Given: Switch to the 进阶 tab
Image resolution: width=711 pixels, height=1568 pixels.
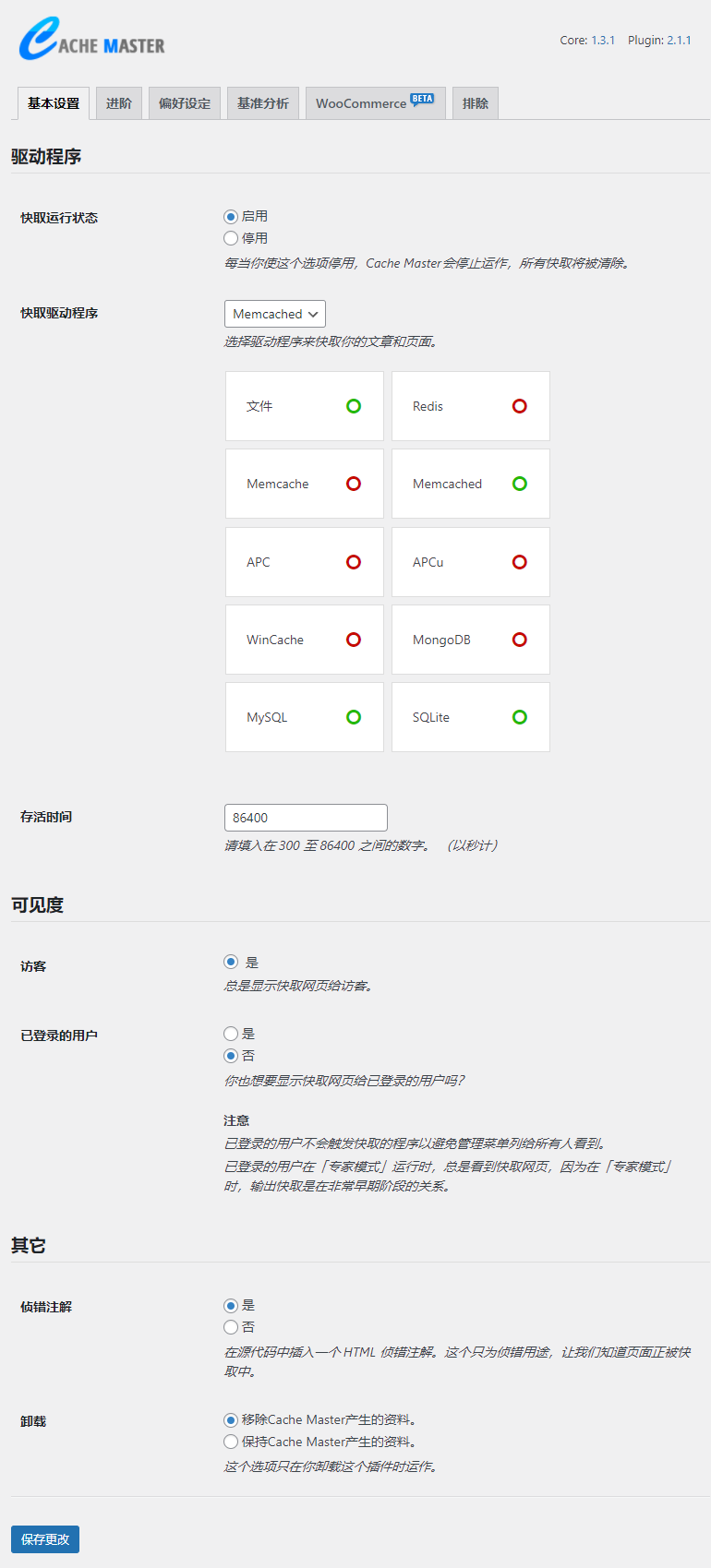Looking at the screenshot, I should click(x=119, y=103).
